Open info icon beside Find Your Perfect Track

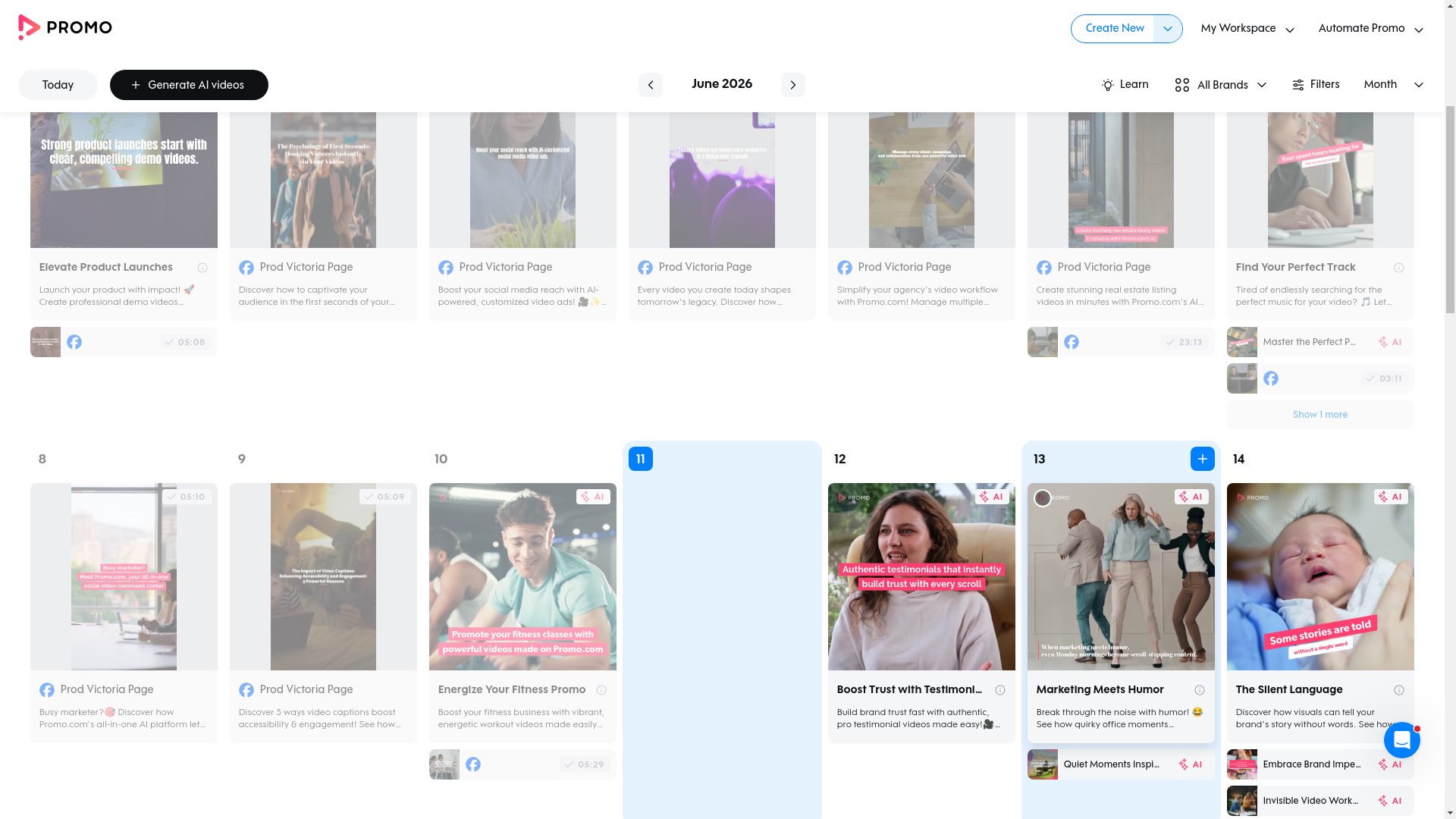click(x=1399, y=268)
